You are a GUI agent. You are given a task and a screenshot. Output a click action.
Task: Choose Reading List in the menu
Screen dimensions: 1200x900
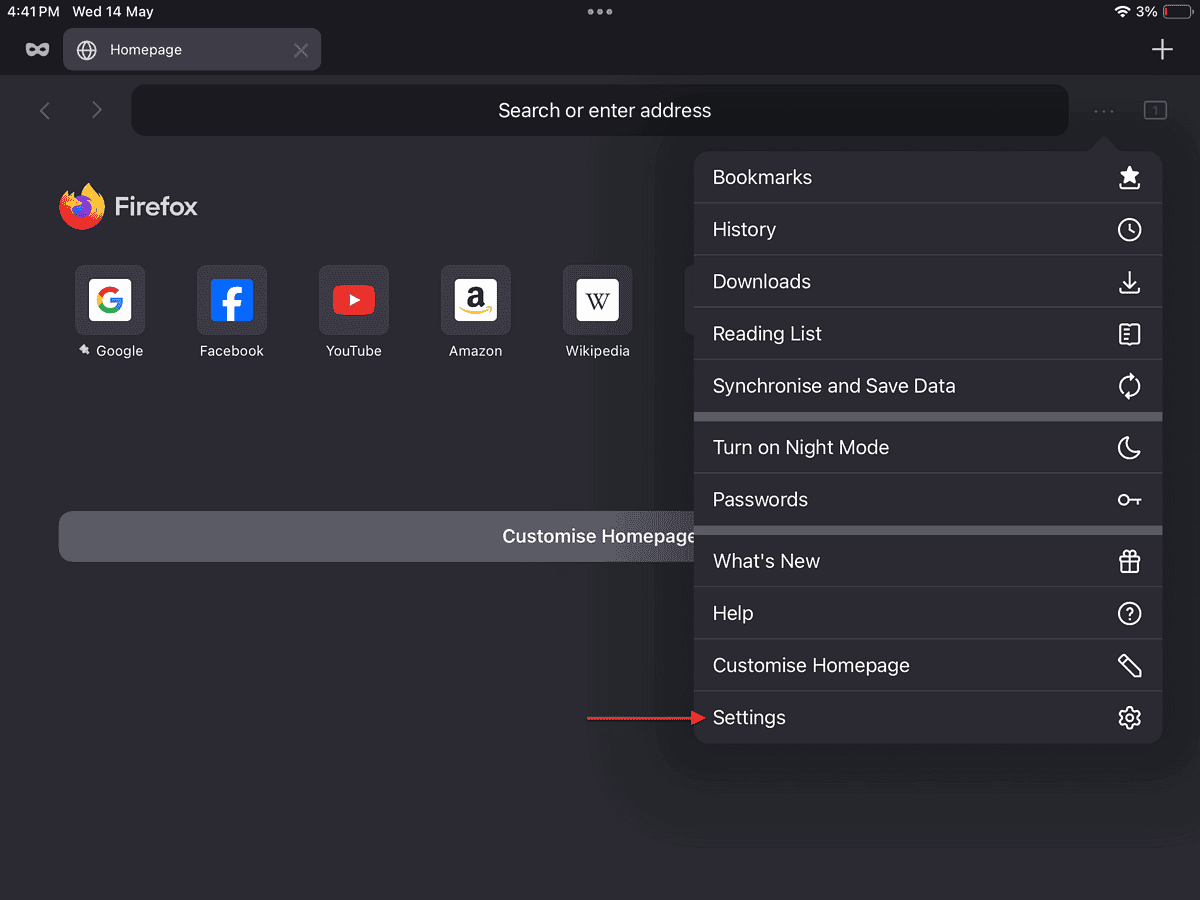[x=927, y=334]
